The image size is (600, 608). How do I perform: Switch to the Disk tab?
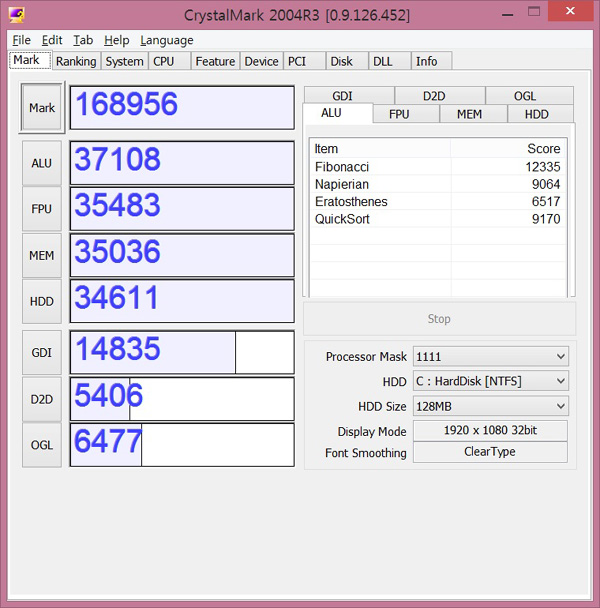point(347,61)
